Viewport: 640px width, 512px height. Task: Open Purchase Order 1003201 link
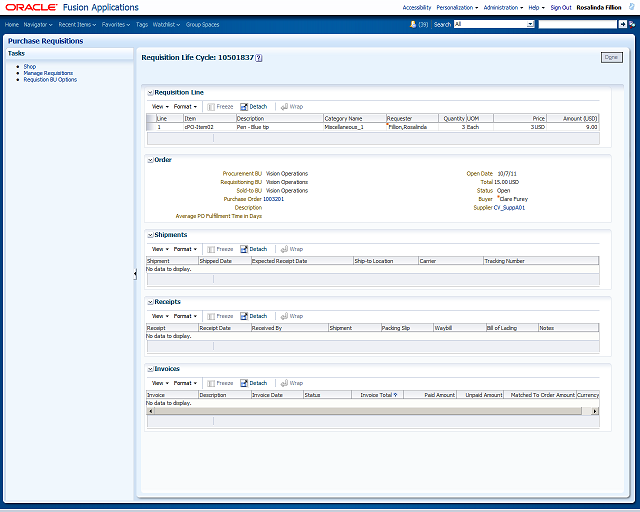tap(273, 199)
